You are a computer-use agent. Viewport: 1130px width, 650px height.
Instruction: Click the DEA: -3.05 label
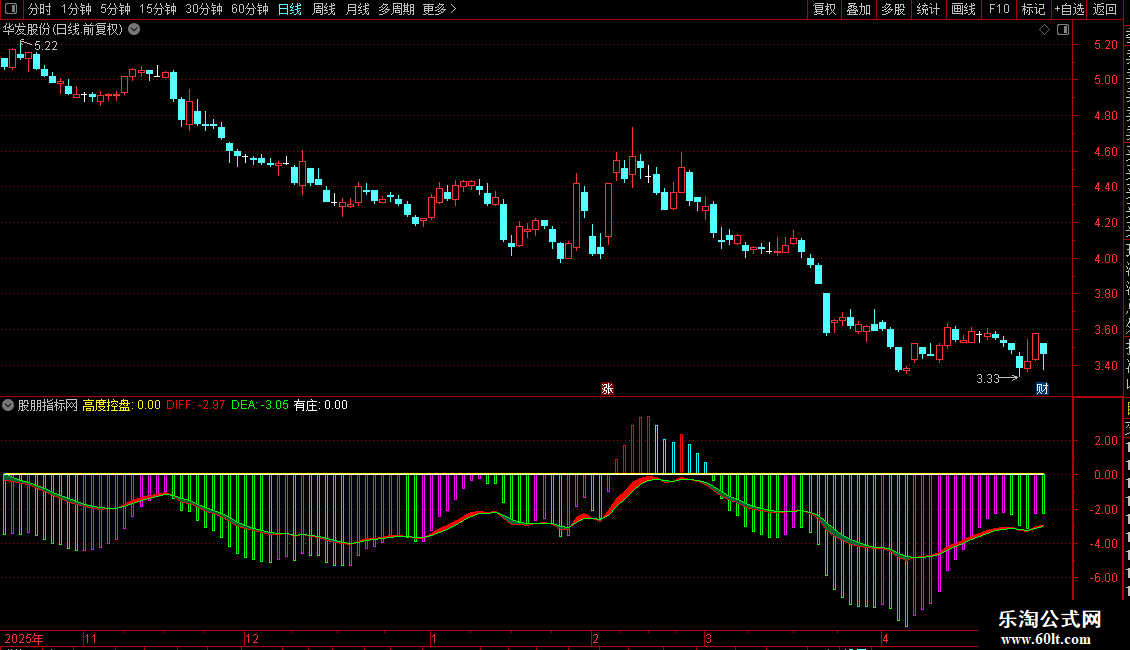tap(259, 405)
